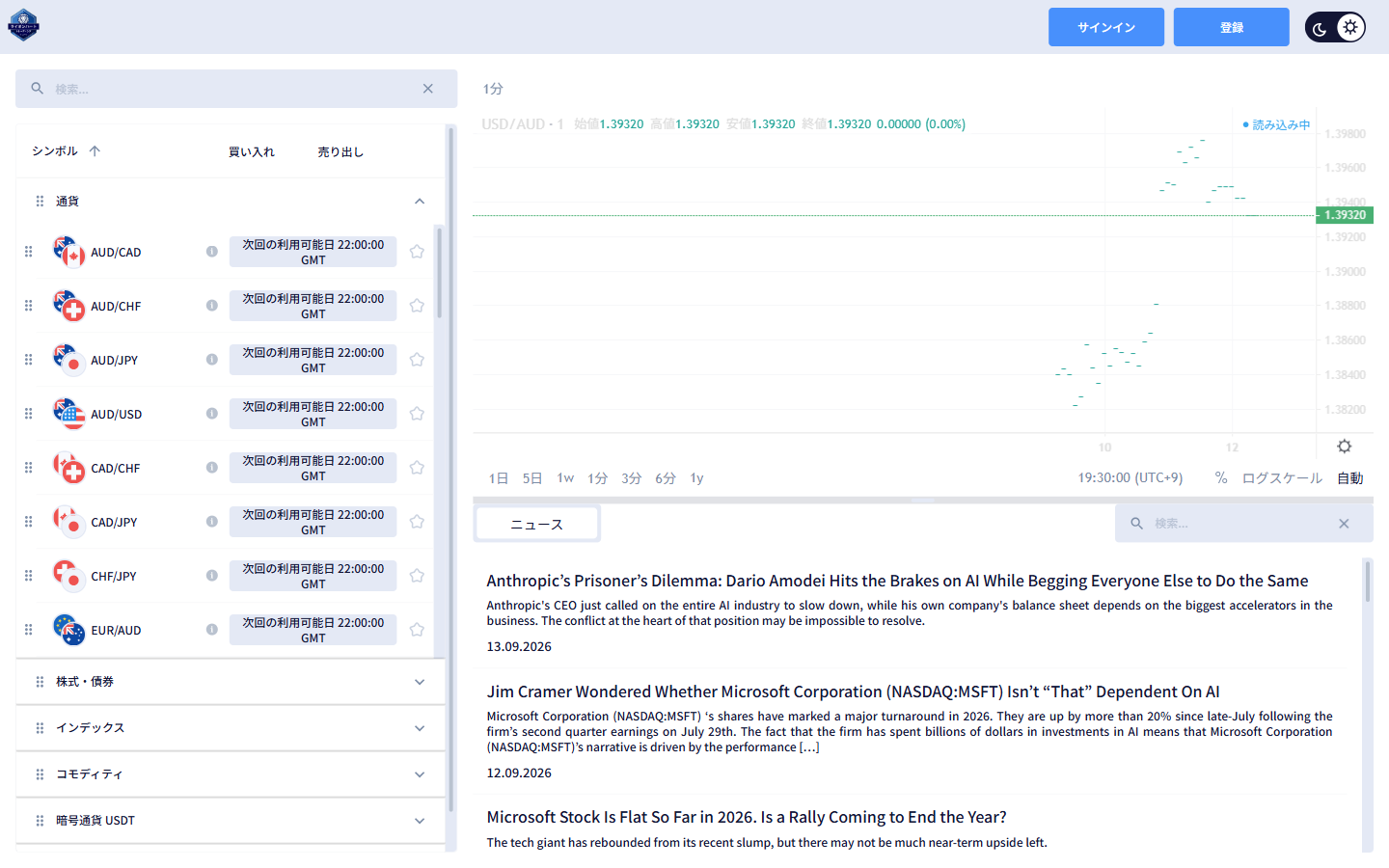1389x868 pixels.
Task: Click the 登録 button
Action: [x=1232, y=27]
